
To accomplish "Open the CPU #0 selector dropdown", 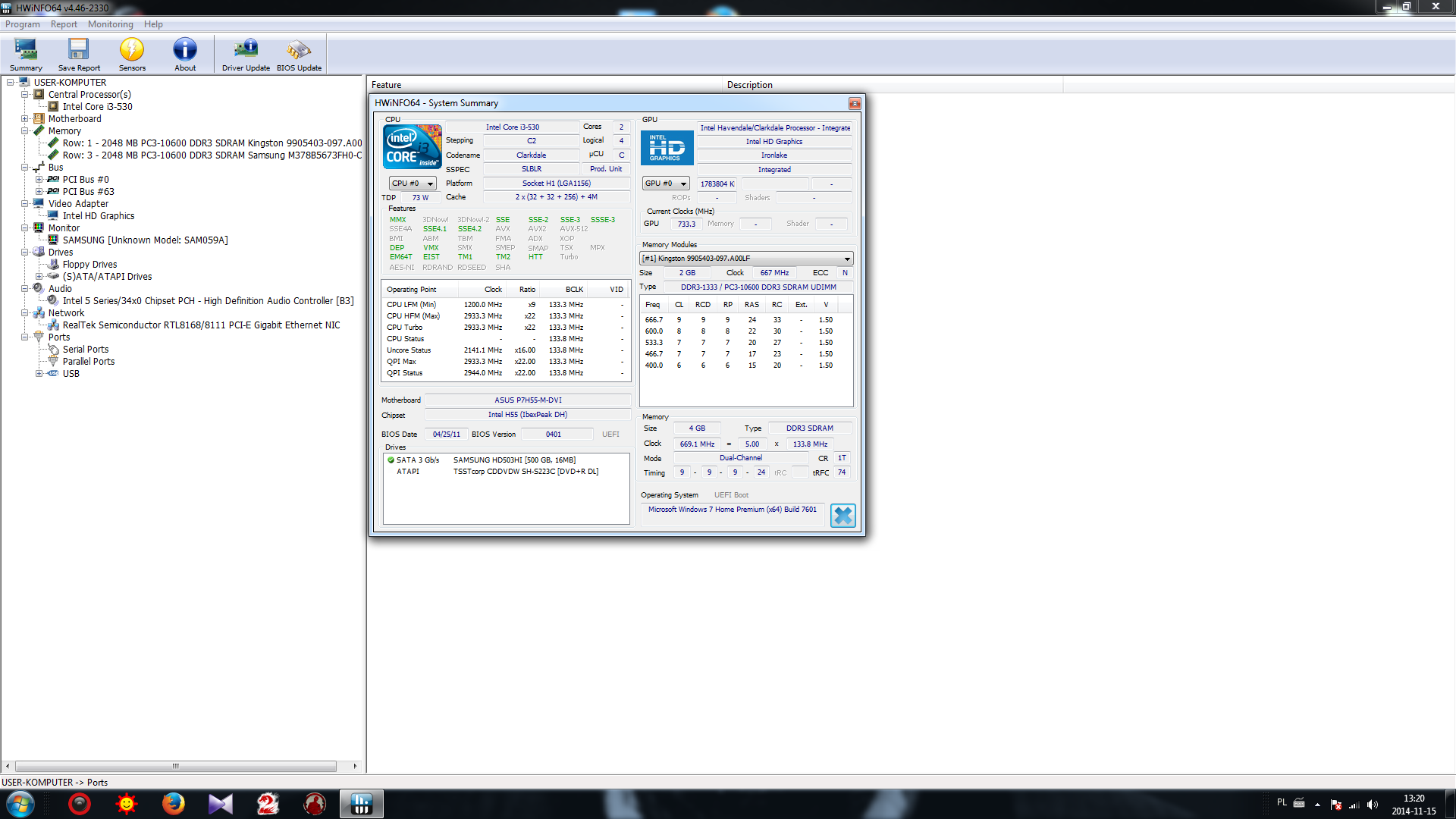I will click(413, 184).
